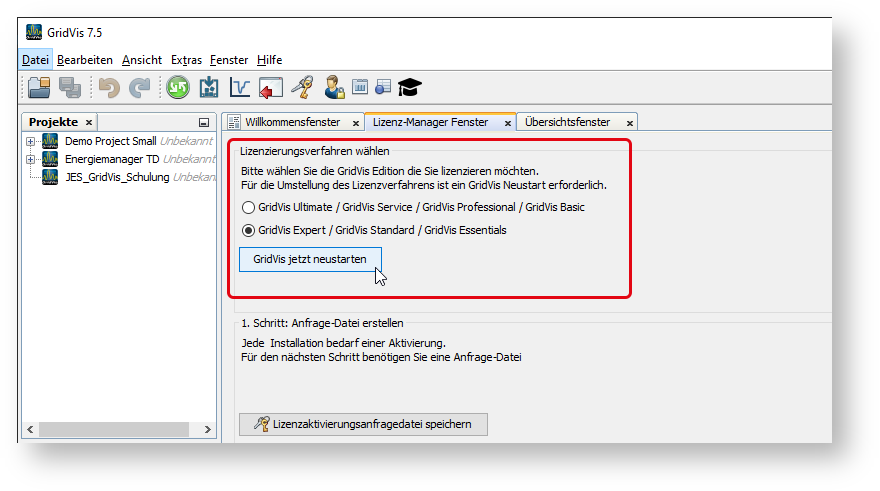Open user management icon with padlock

click(x=333, y=88)
